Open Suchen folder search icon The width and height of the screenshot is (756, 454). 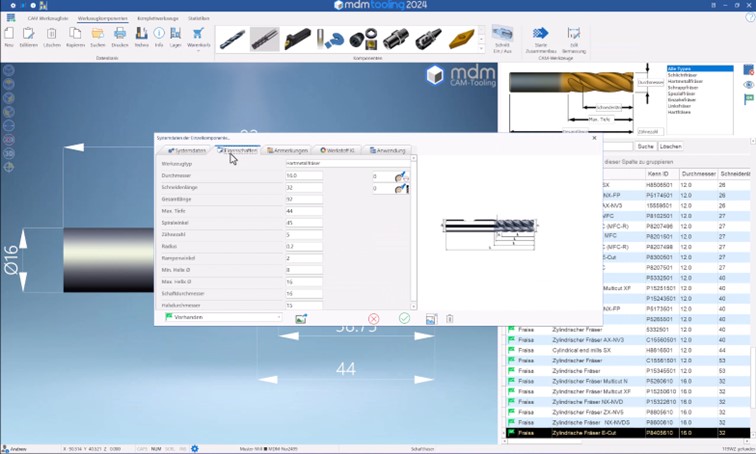coord(98,33)
